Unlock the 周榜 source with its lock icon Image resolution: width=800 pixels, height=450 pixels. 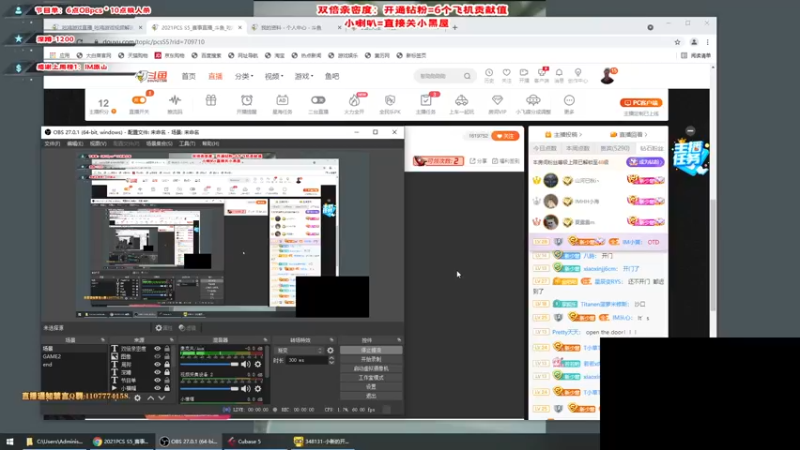(x=167, y=364)
